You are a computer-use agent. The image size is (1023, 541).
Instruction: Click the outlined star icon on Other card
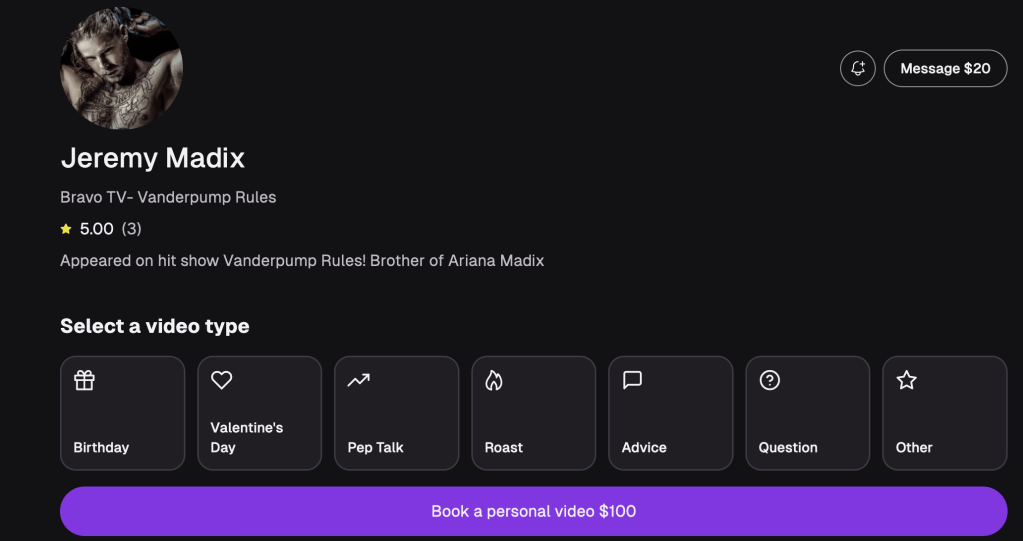[906, 380]
